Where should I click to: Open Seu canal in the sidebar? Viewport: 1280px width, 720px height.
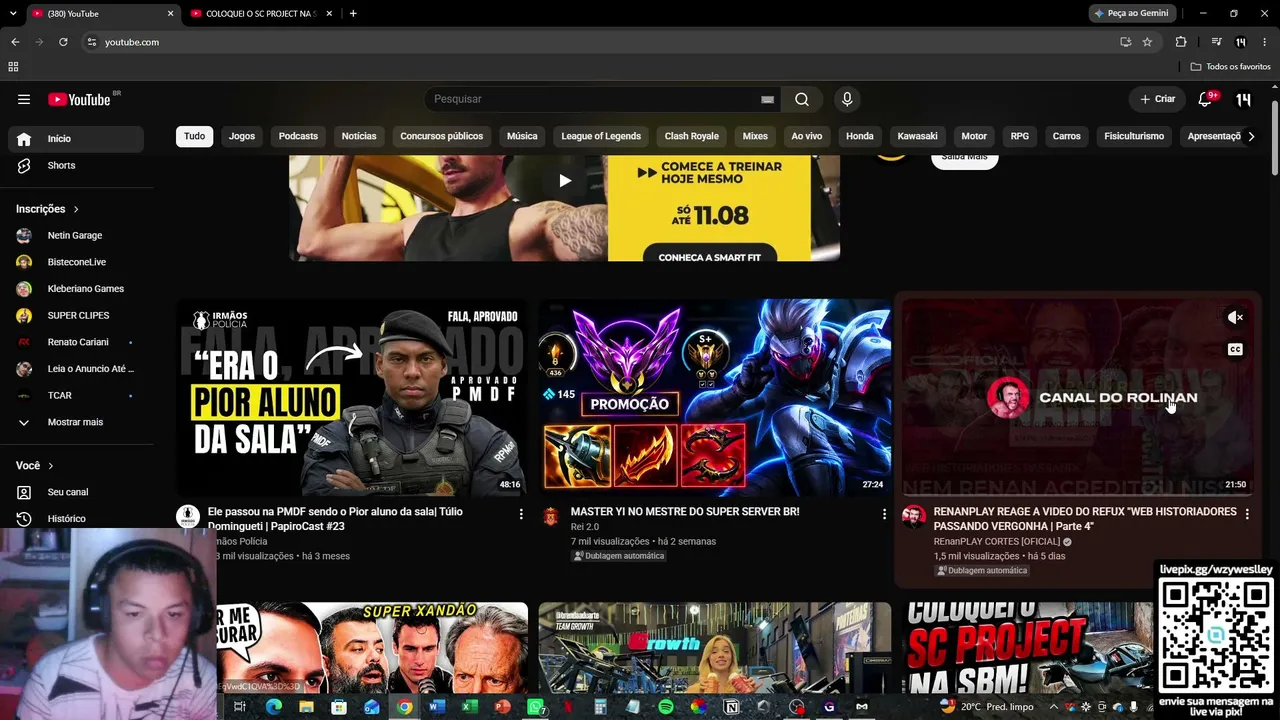point(76,492)
